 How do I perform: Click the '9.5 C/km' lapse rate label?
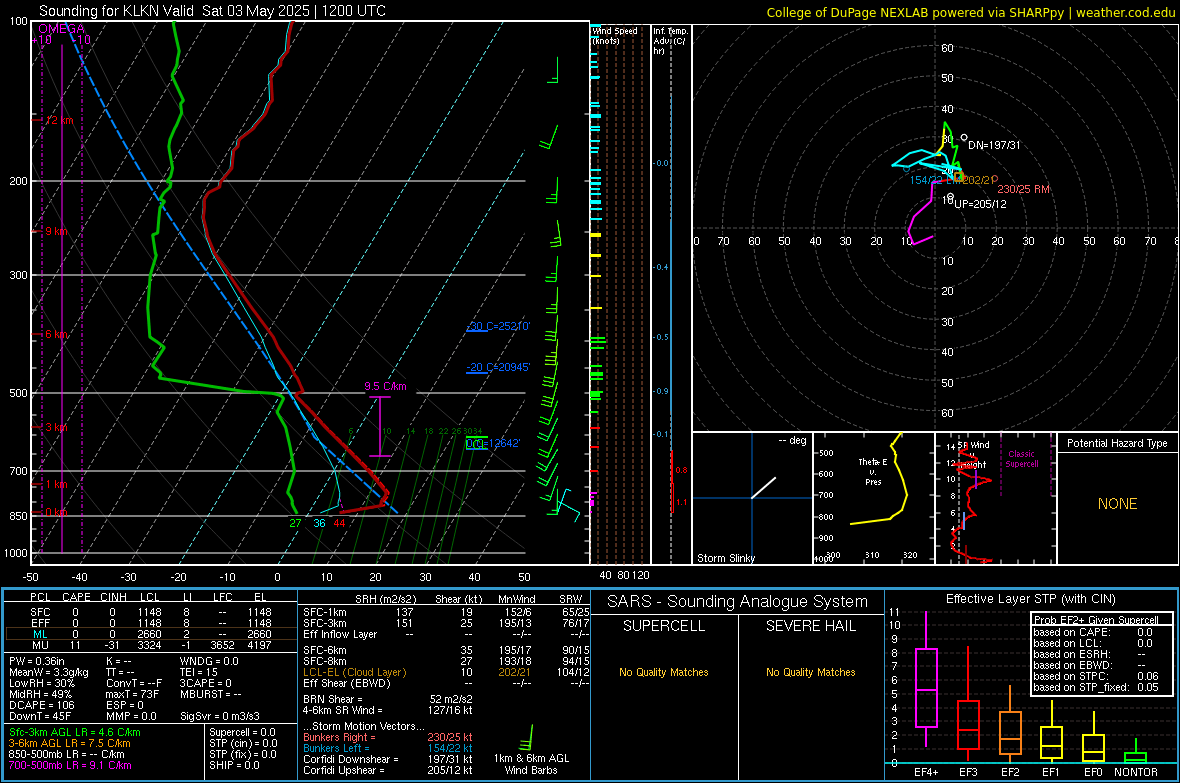[385, 386]
